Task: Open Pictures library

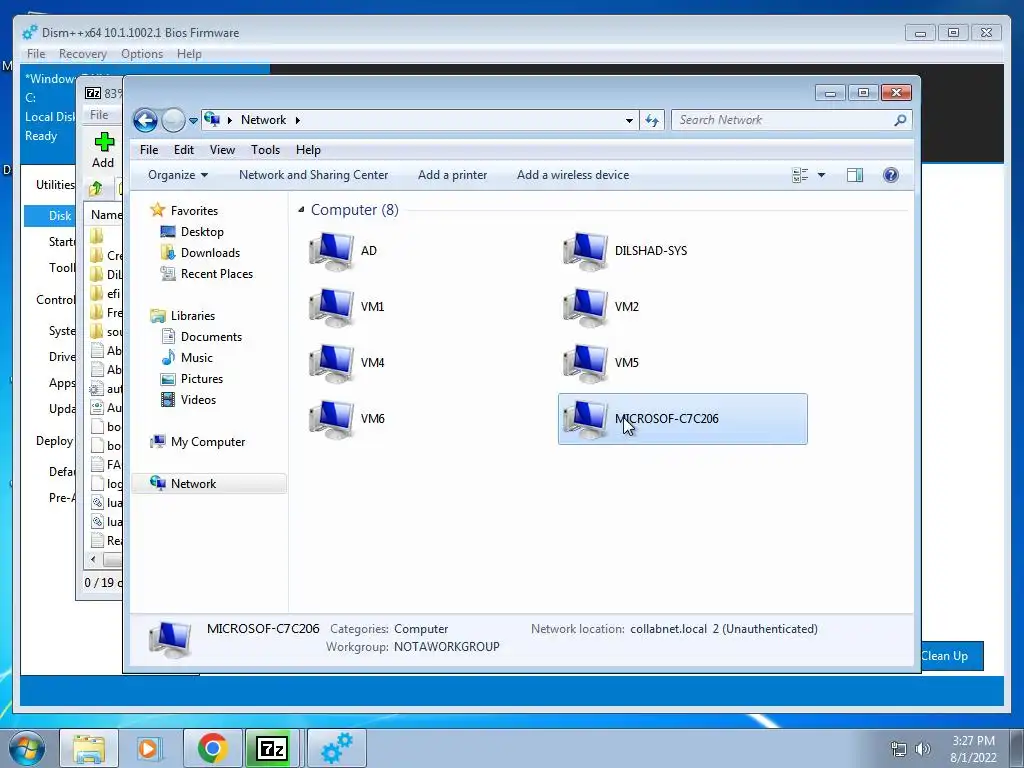Action: tap(202, 379)
